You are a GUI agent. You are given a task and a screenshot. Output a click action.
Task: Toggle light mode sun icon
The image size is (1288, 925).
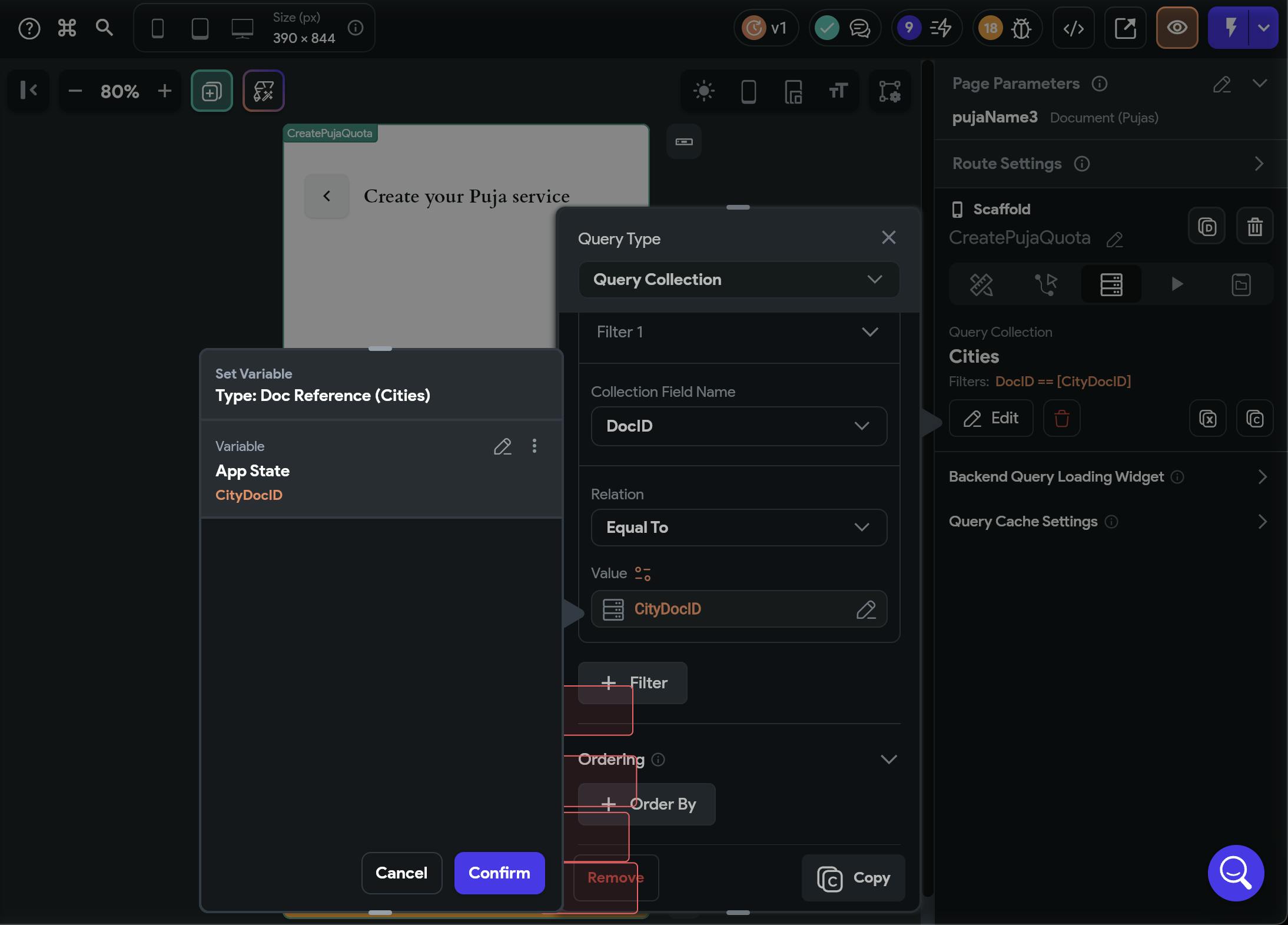704,91
